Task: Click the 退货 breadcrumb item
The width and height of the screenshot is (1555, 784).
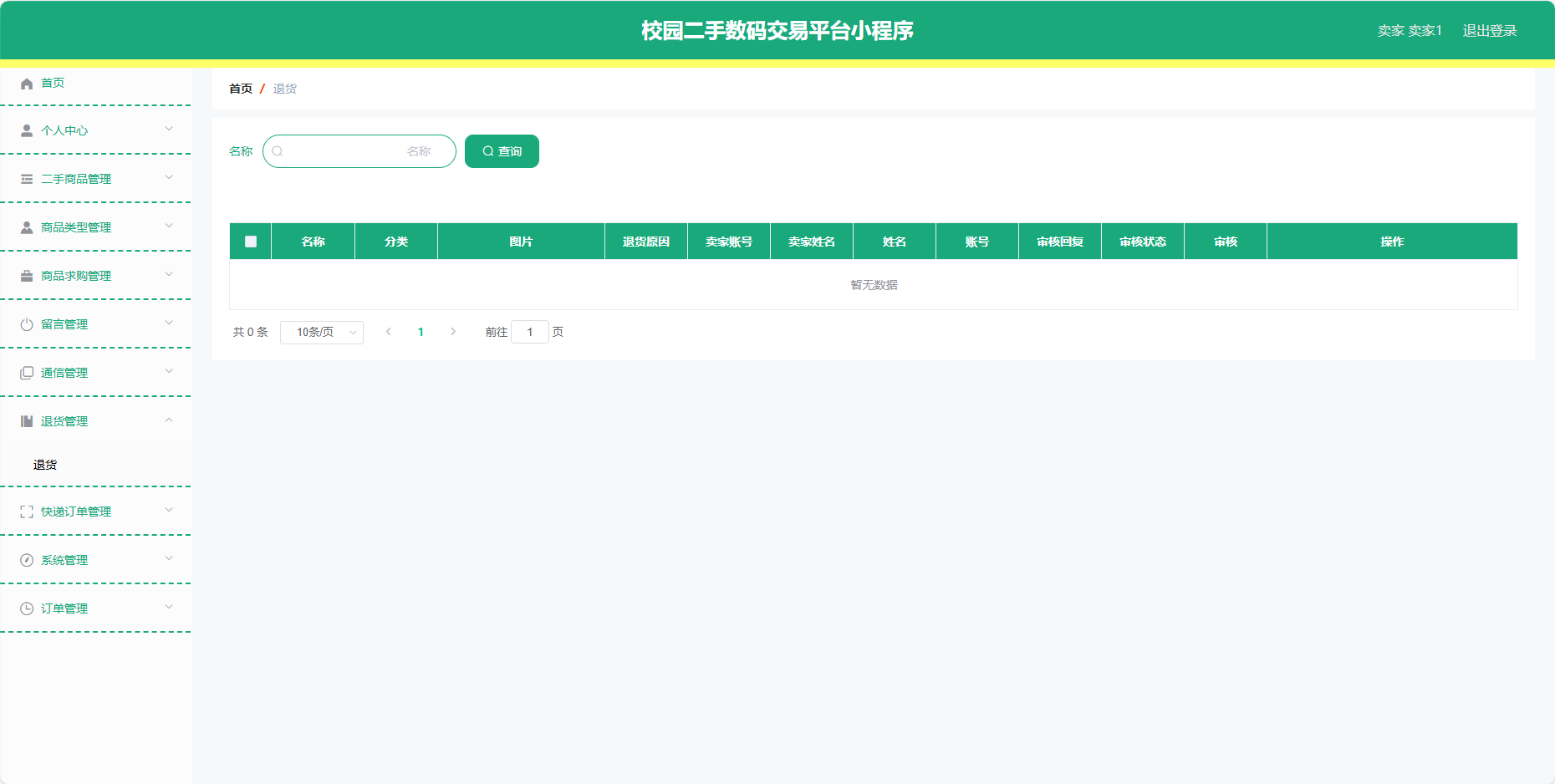Action: pyautogui.click(x=285, y=89)
